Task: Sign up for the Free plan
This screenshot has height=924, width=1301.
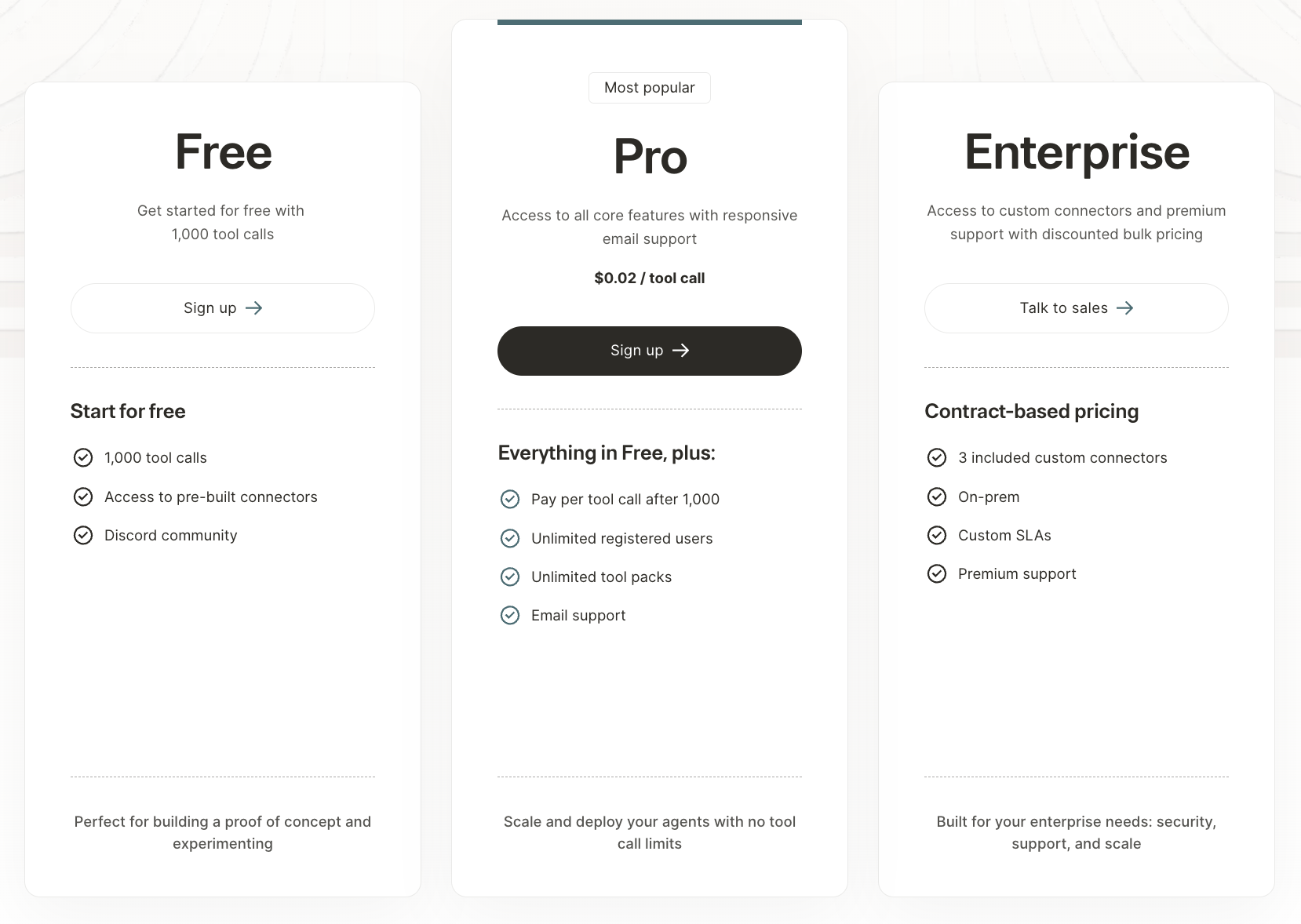Action: 223,307
